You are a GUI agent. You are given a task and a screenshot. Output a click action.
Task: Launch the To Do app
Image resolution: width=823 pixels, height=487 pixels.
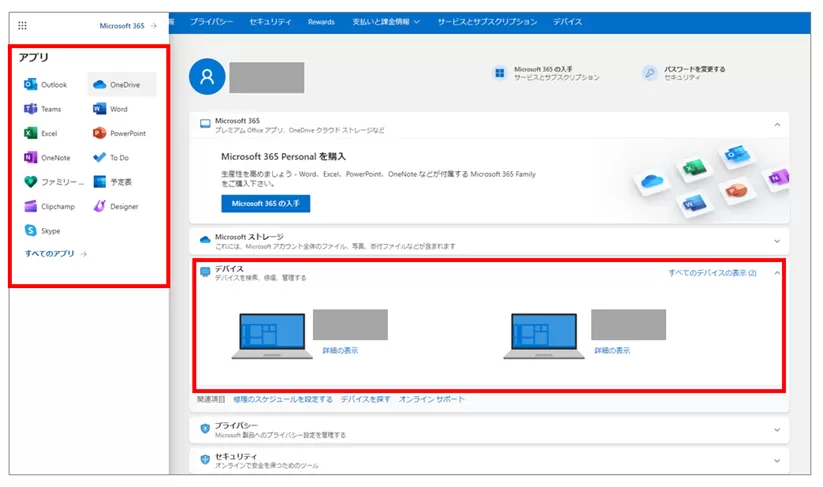tap(99, 158)
